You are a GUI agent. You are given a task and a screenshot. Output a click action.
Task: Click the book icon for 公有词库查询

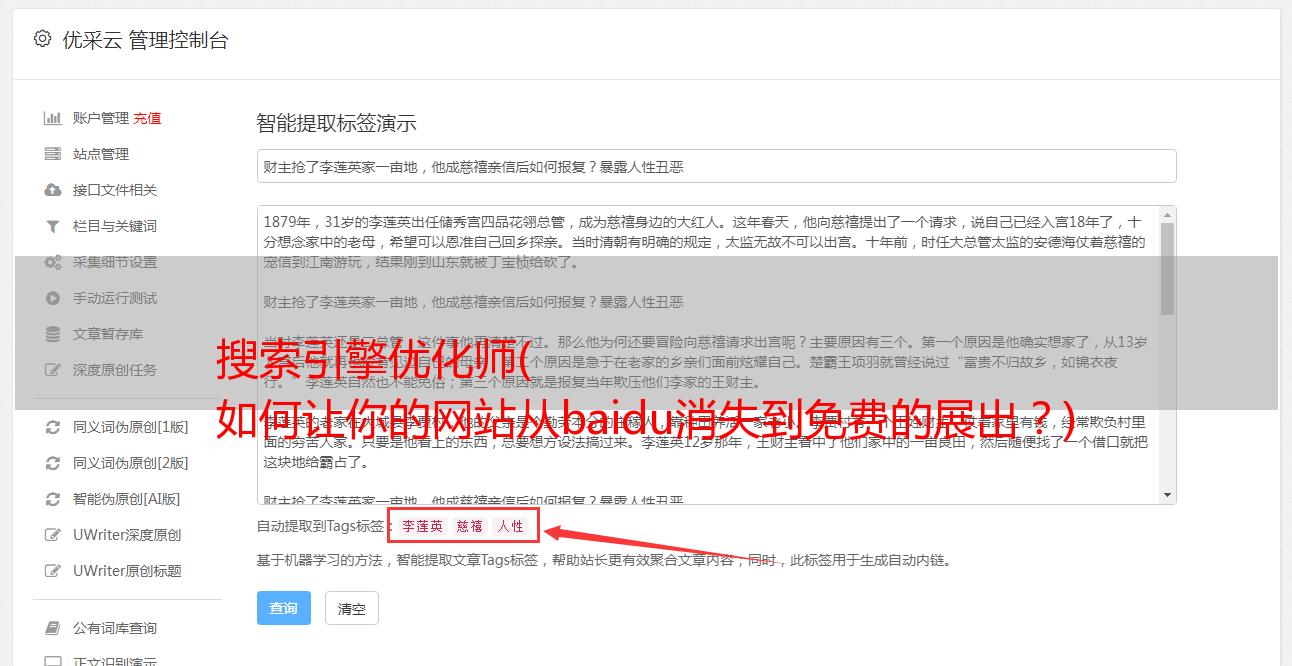pos(53,628)
